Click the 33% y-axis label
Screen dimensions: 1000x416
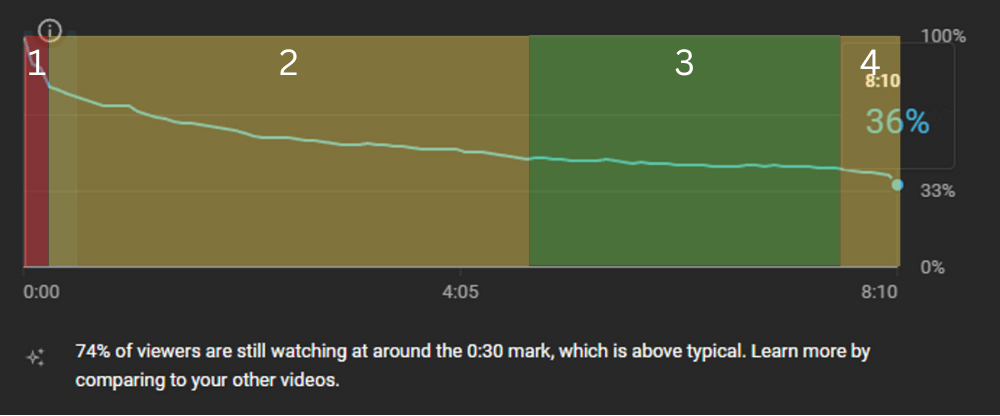coord(938,191)
